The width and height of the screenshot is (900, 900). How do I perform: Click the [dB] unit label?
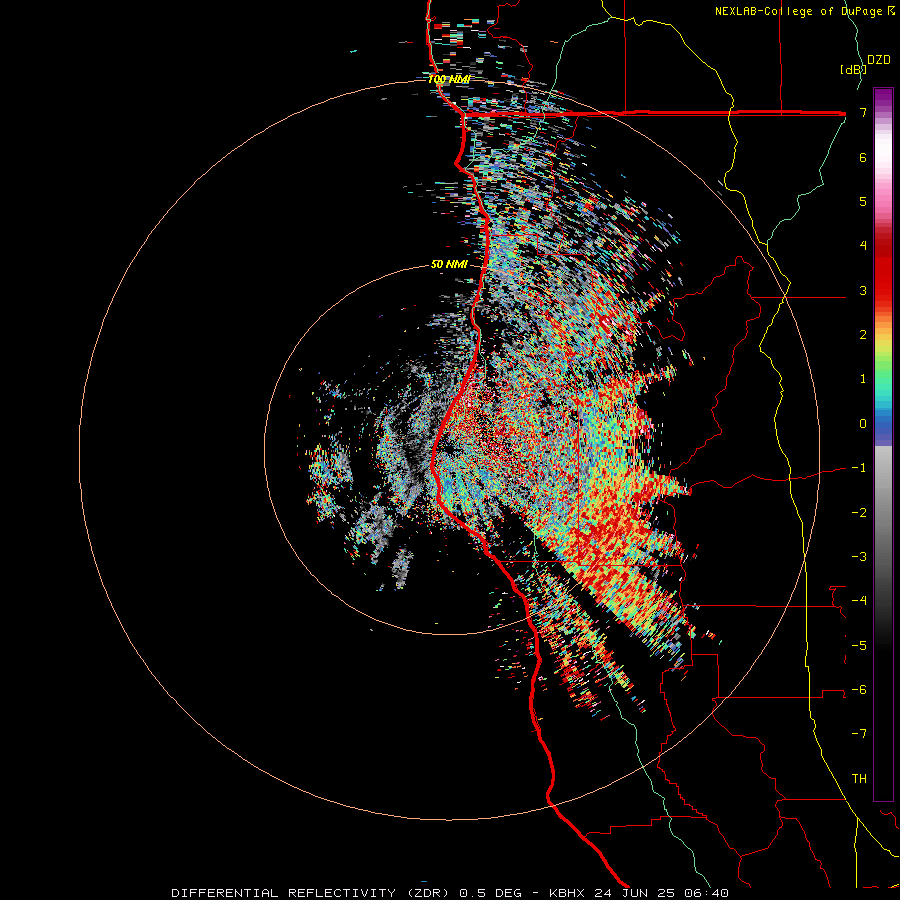pyautogui.click(x=852, y=69)
